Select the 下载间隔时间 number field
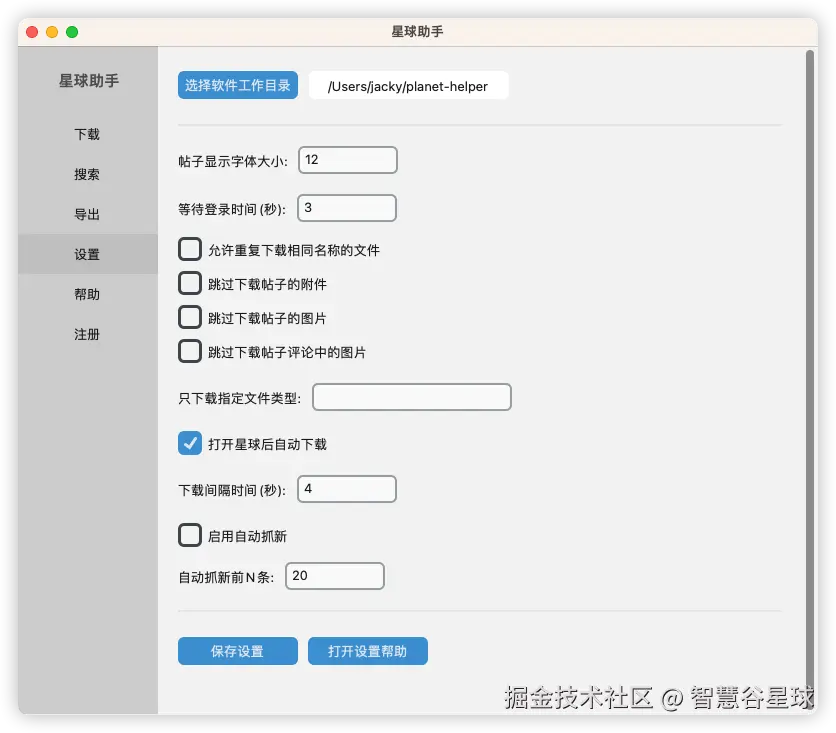This screenshot has height=733, width=836. pyautogui.click(x=347, y=489)
